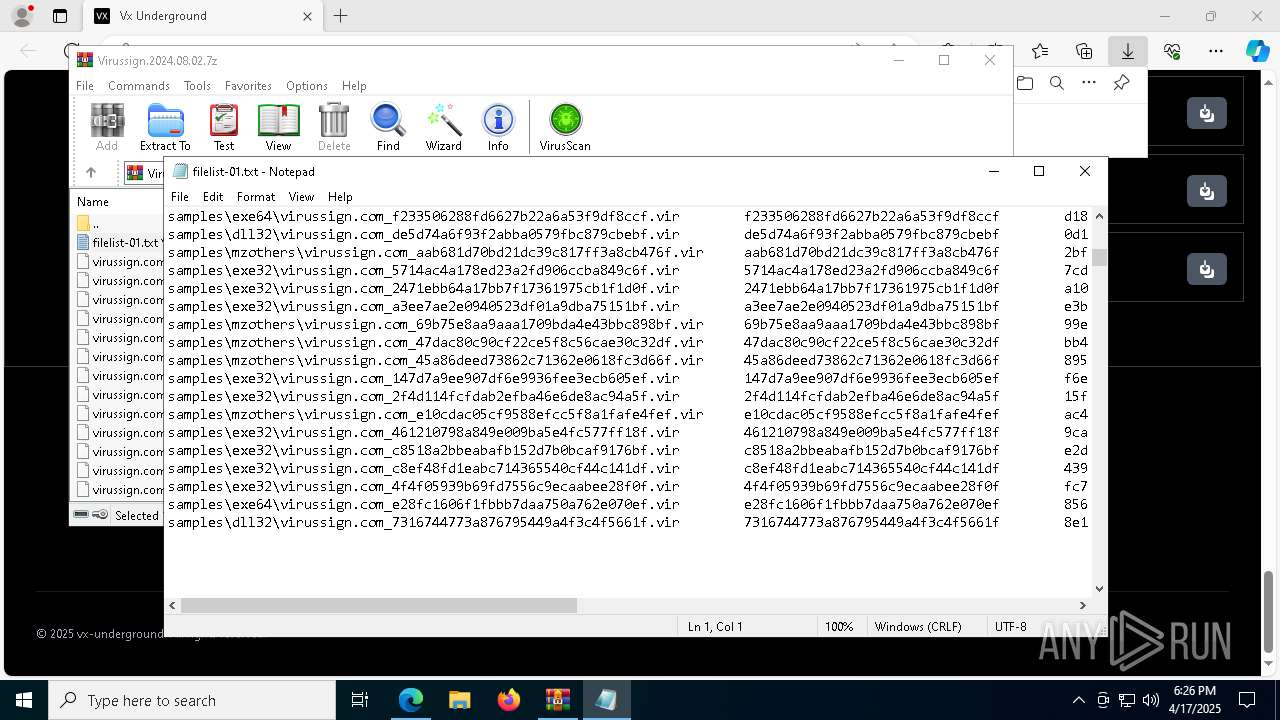
Task: Click line with e28fc1606f1fbbb7daa750a762e070ef.vir
Action: point(627,504)
